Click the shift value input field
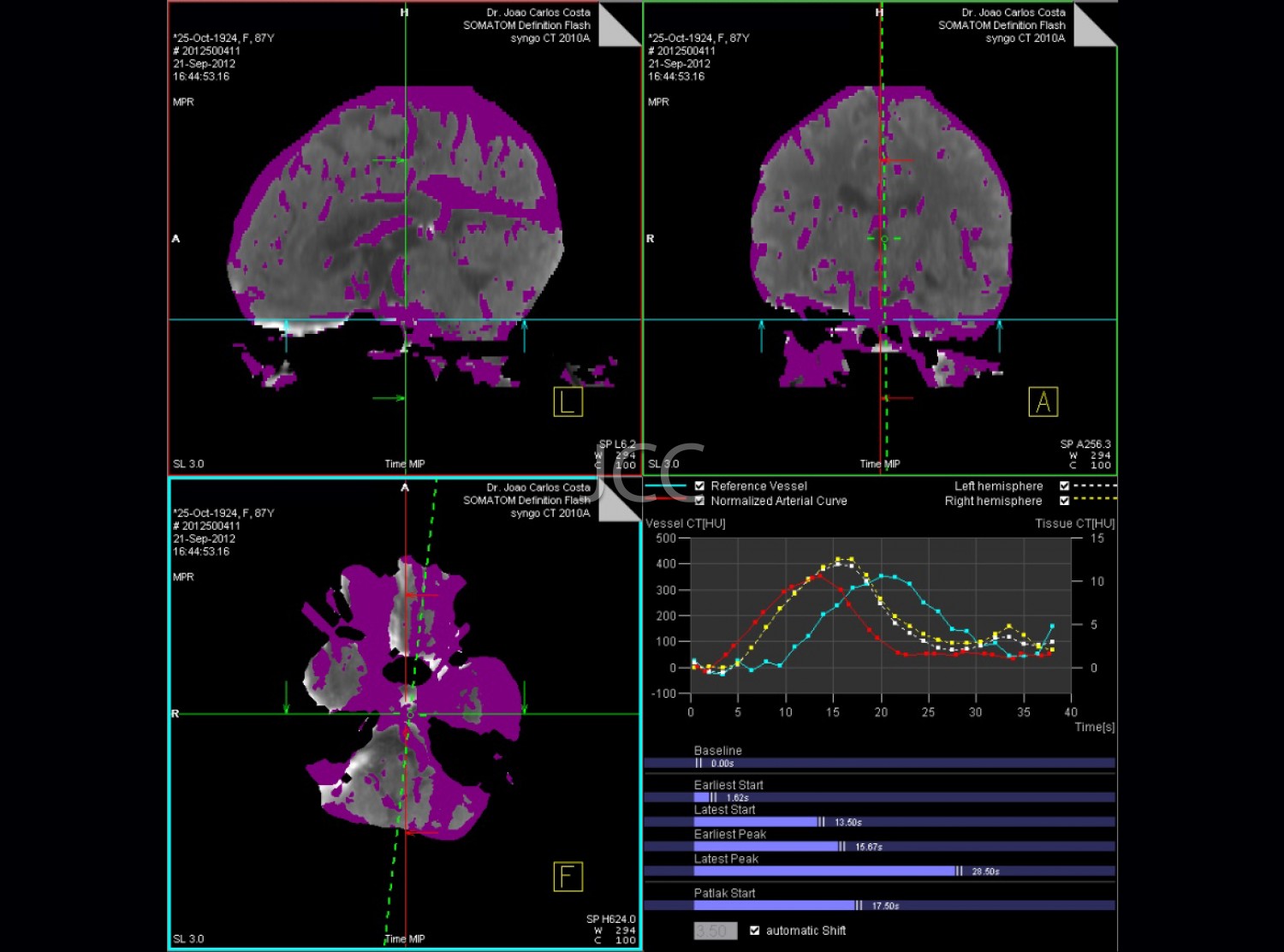The image size is (1284, 952). pos(715,931)
